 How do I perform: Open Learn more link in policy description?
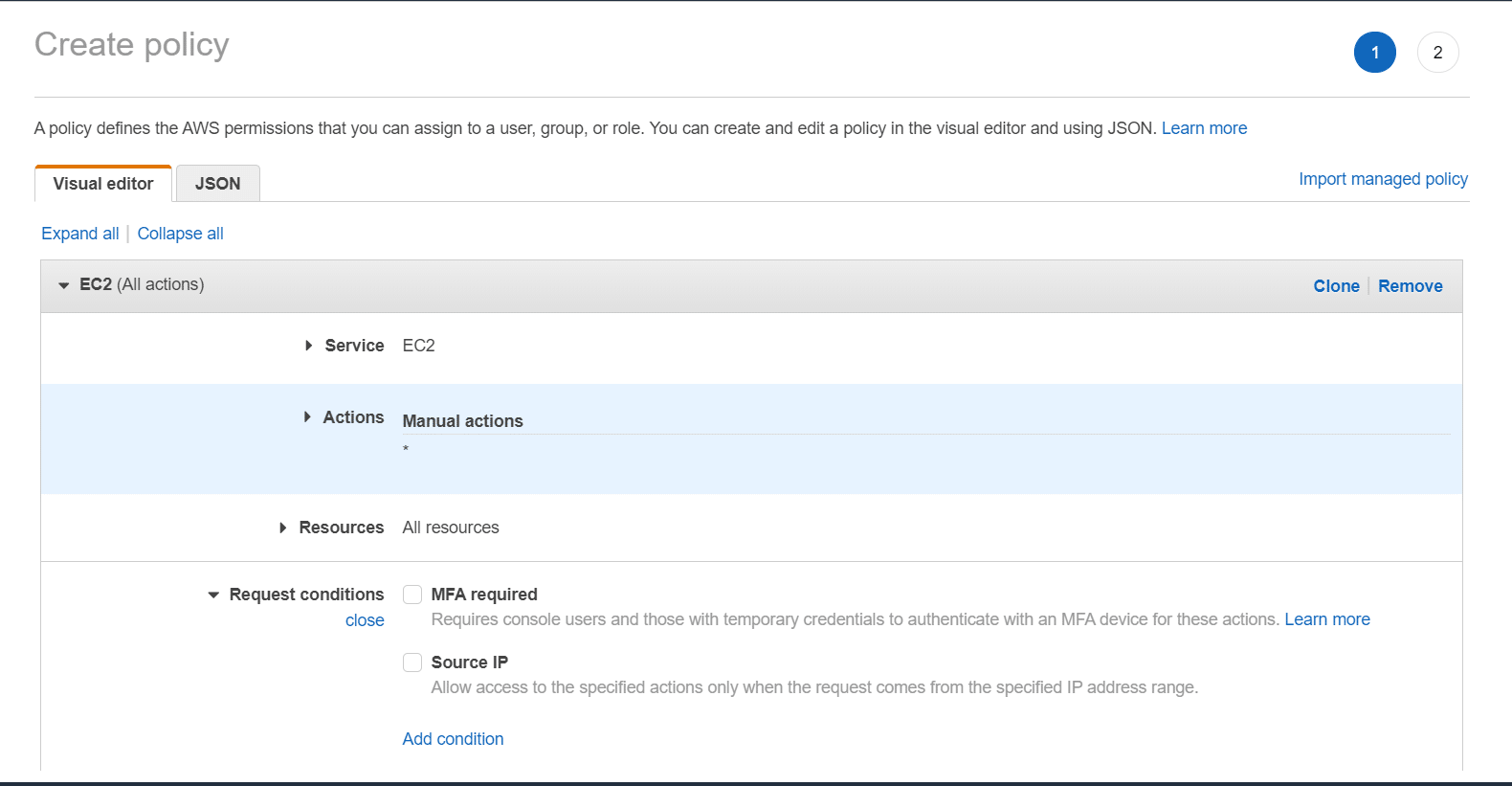[x=1204, y=128]
